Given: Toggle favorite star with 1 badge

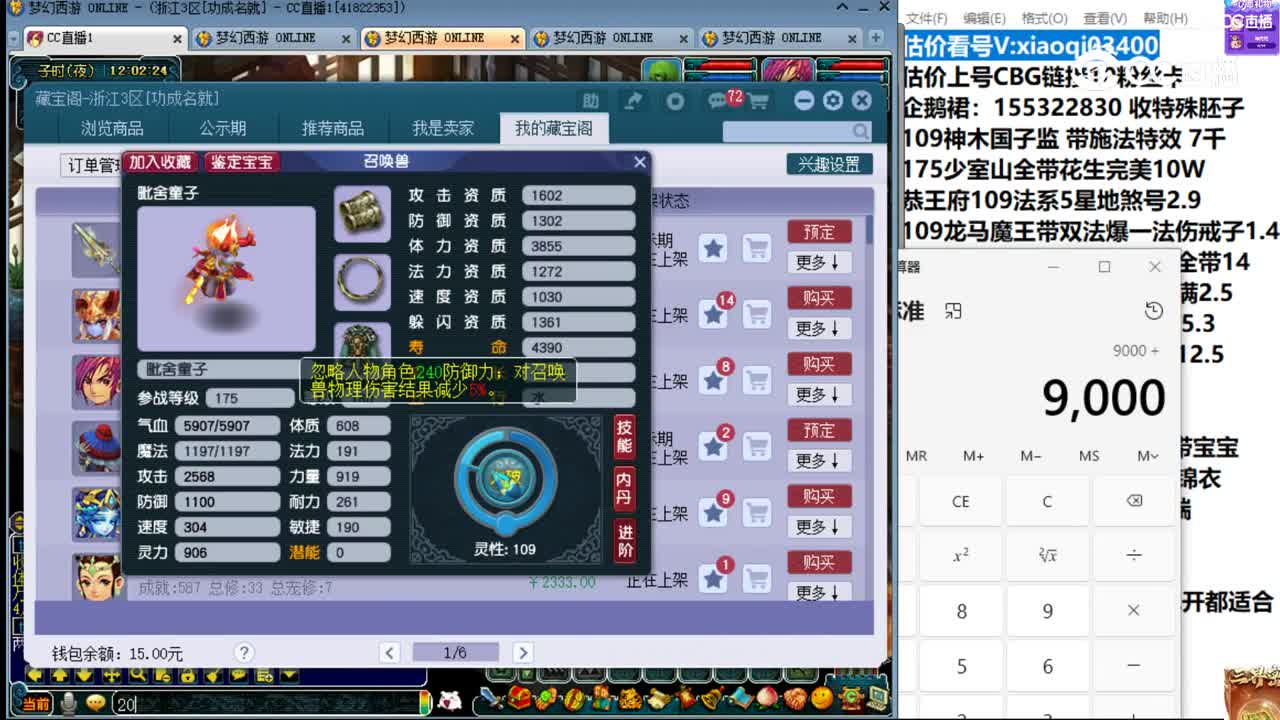Looking at the screenshot, I should click(713, 579).
